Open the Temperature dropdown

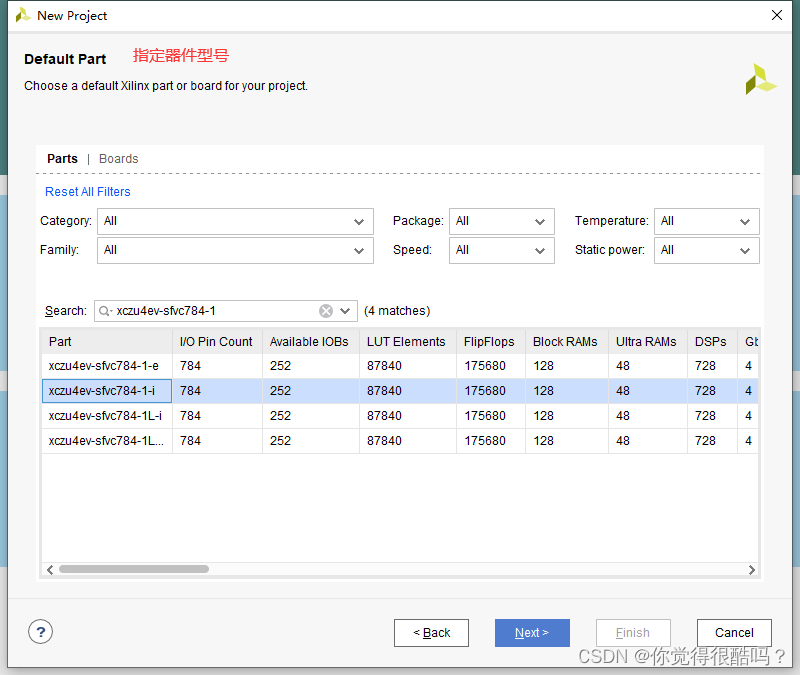707,221
